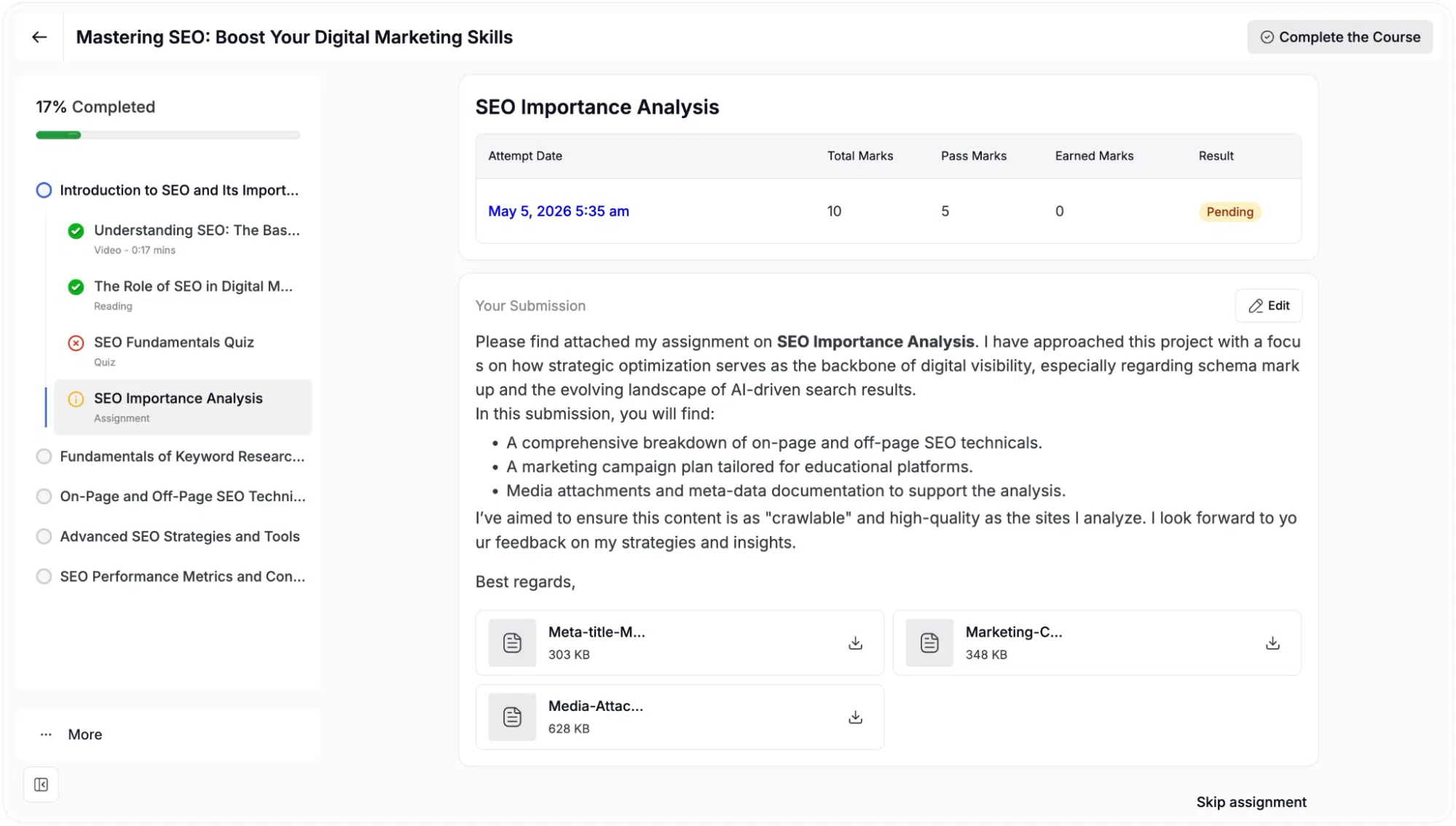Open The Role of SEO reading lesson

[x=184, y=294]
